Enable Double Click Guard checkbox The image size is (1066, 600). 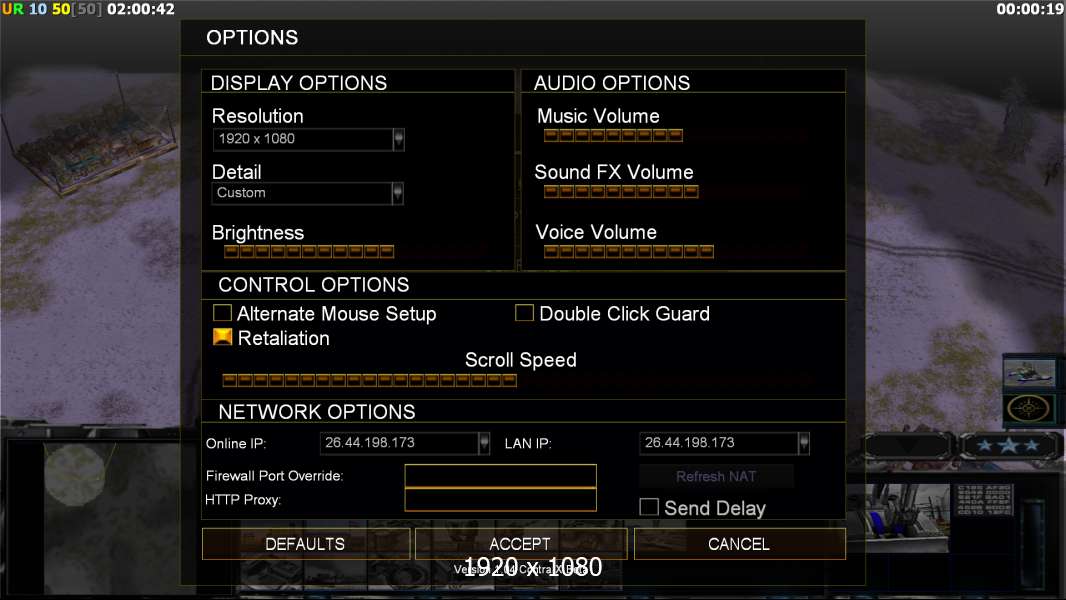(524, 313)
